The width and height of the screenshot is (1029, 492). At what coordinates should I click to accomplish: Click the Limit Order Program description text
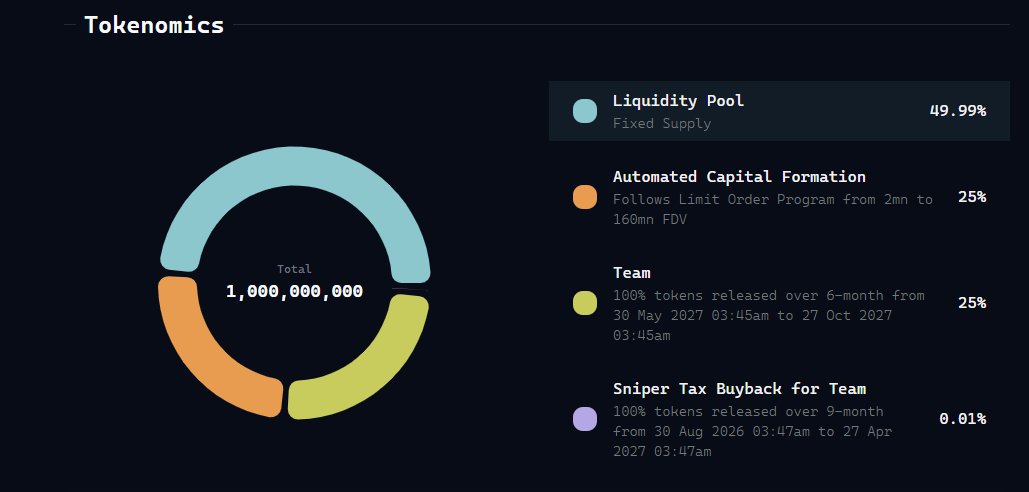click(x=772, y=209)
